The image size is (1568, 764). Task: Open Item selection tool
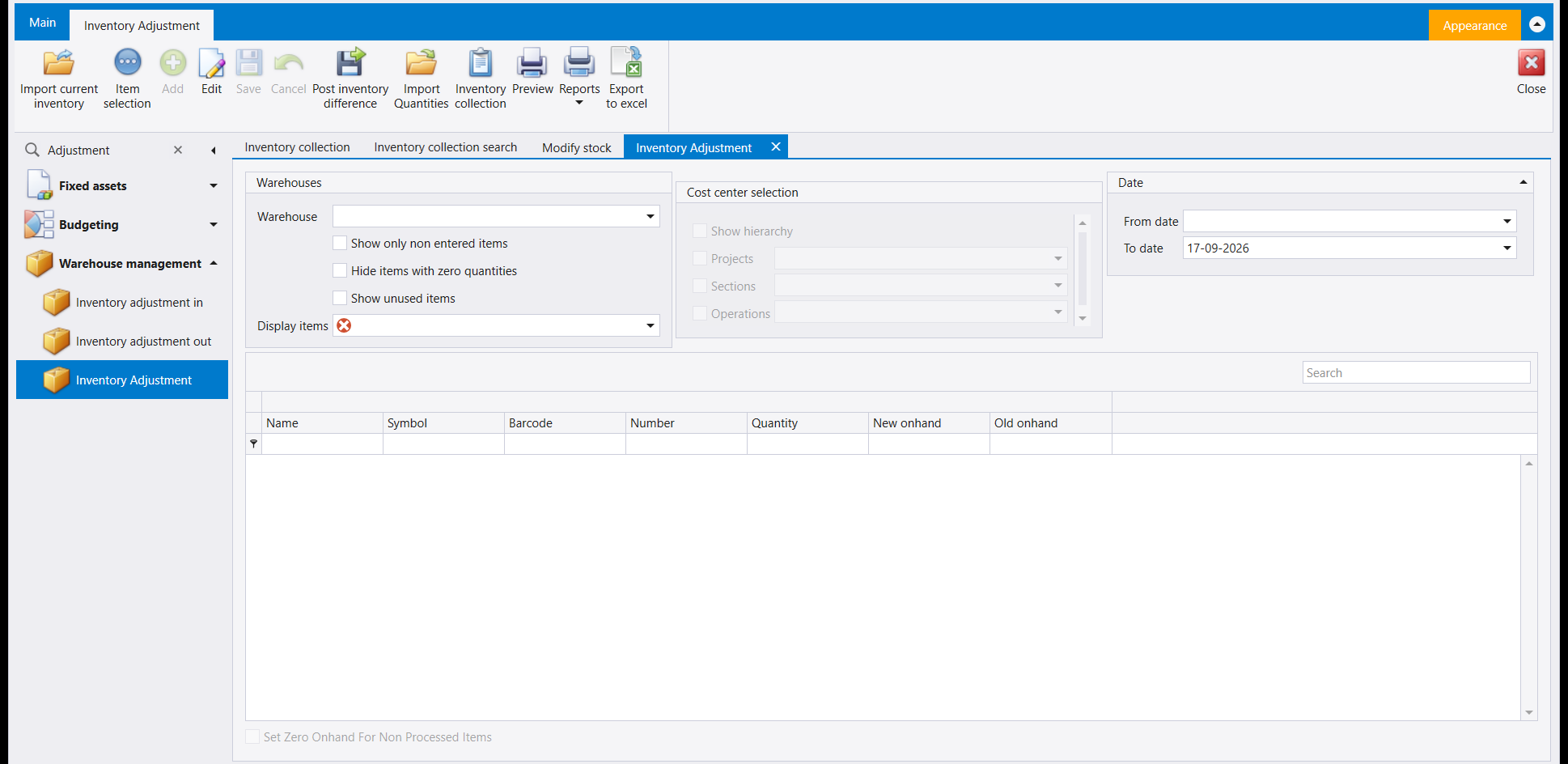[x=127, y=63]
